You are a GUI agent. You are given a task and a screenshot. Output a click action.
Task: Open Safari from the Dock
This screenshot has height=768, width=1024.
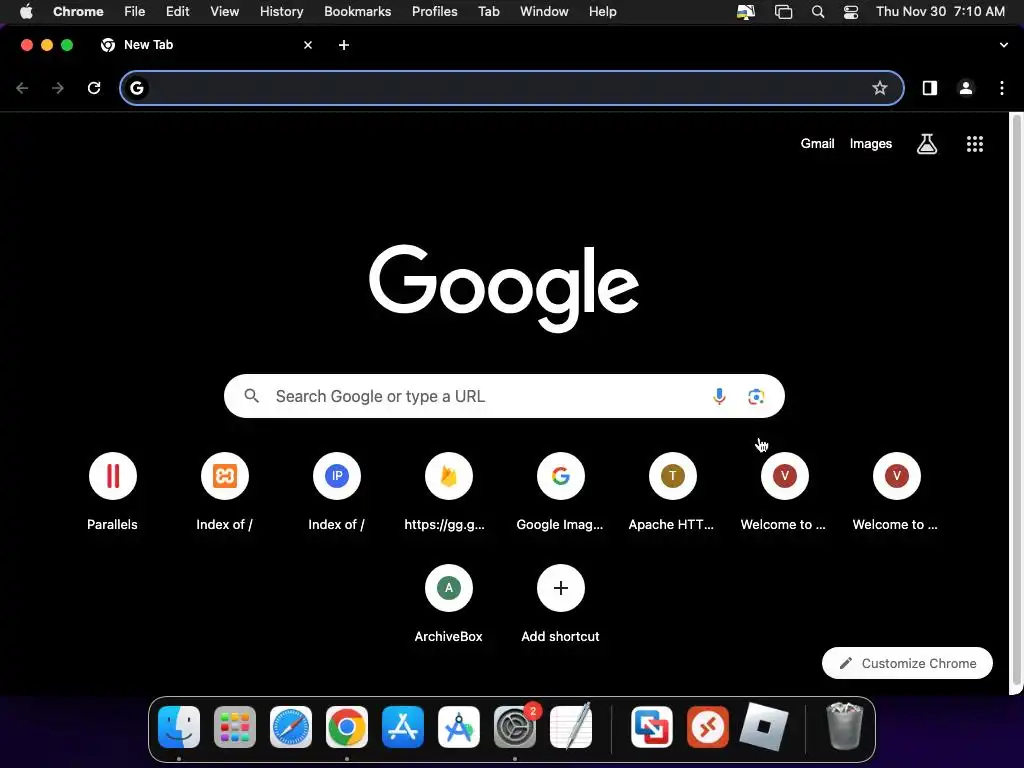(291, 727)
